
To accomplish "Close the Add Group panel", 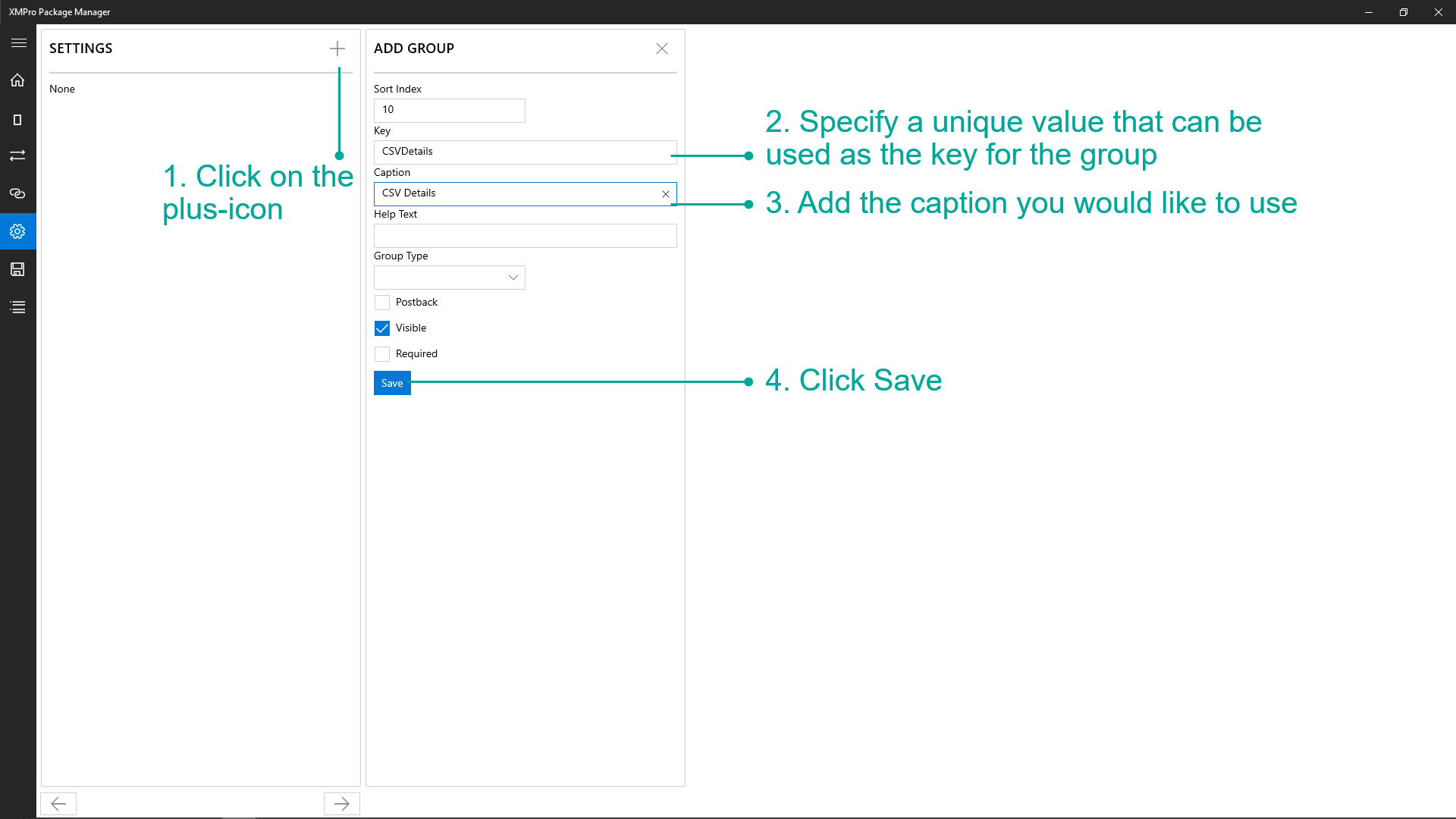I will pos(662,49).
